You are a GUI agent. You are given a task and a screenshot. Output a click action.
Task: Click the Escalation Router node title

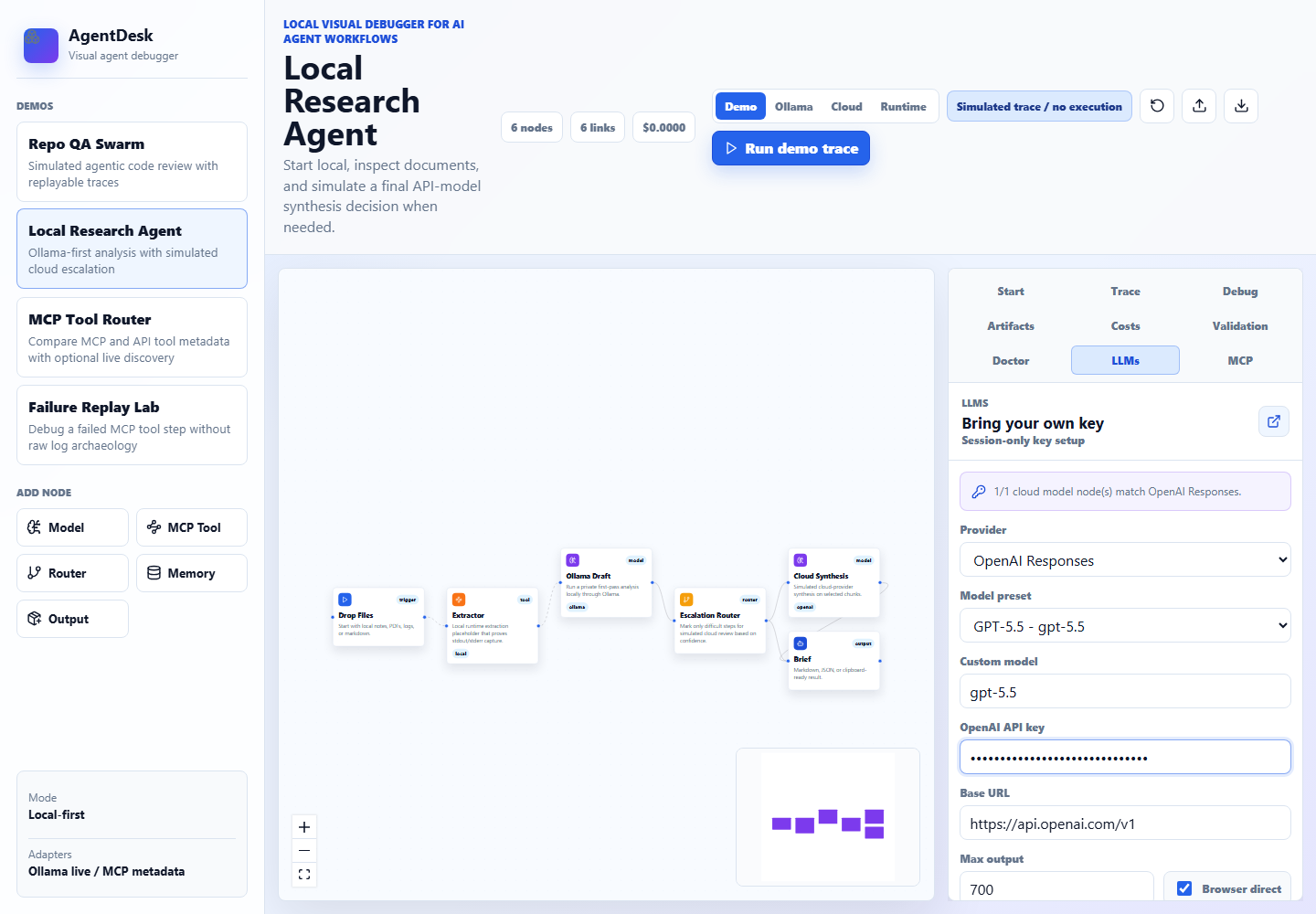click(710, 615)
